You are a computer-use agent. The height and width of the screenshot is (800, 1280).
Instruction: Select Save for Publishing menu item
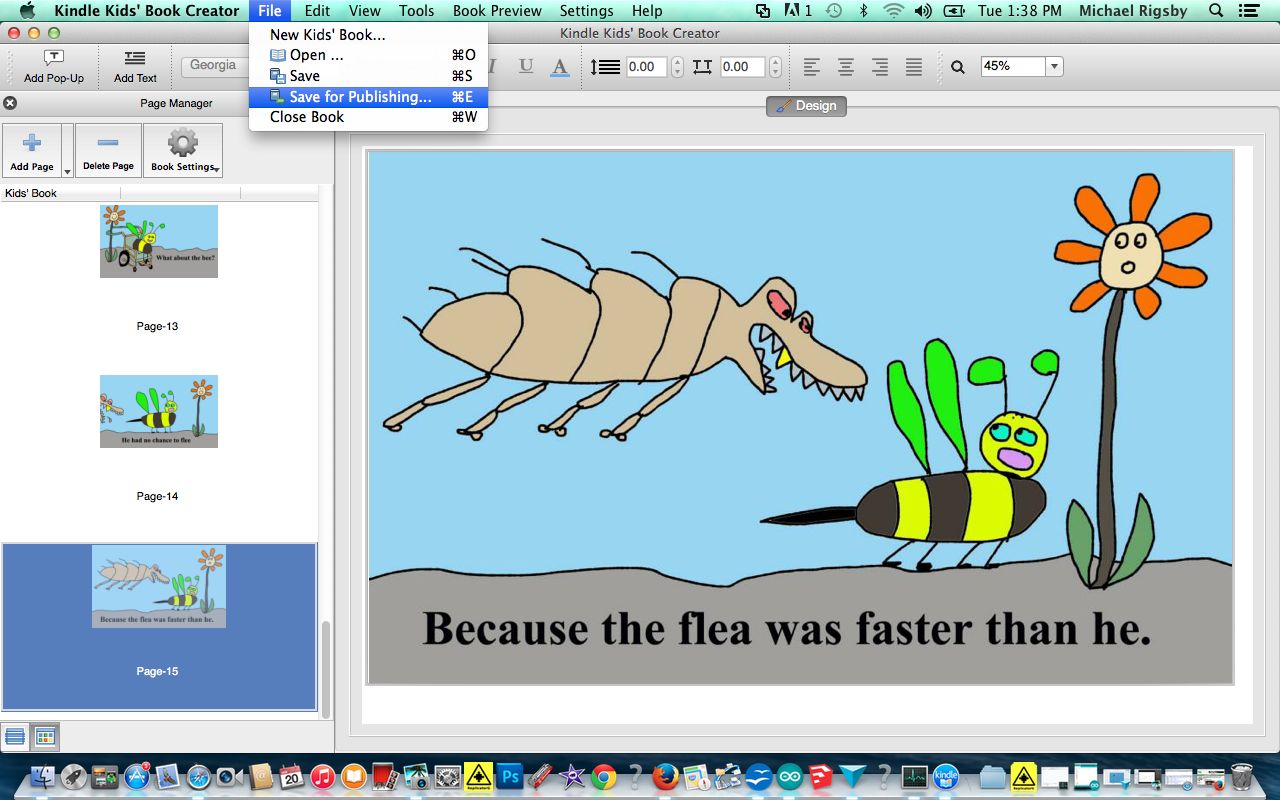(x=368, y=97)
